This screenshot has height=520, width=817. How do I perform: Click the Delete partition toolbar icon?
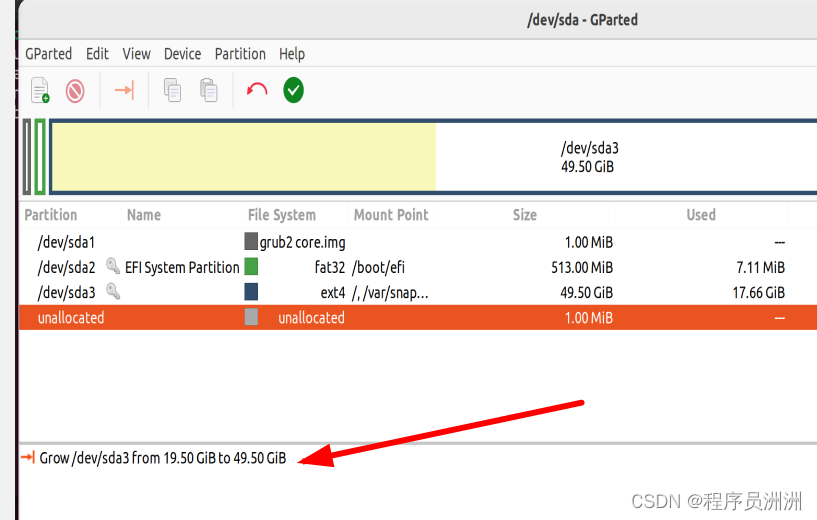click(75, 91)
